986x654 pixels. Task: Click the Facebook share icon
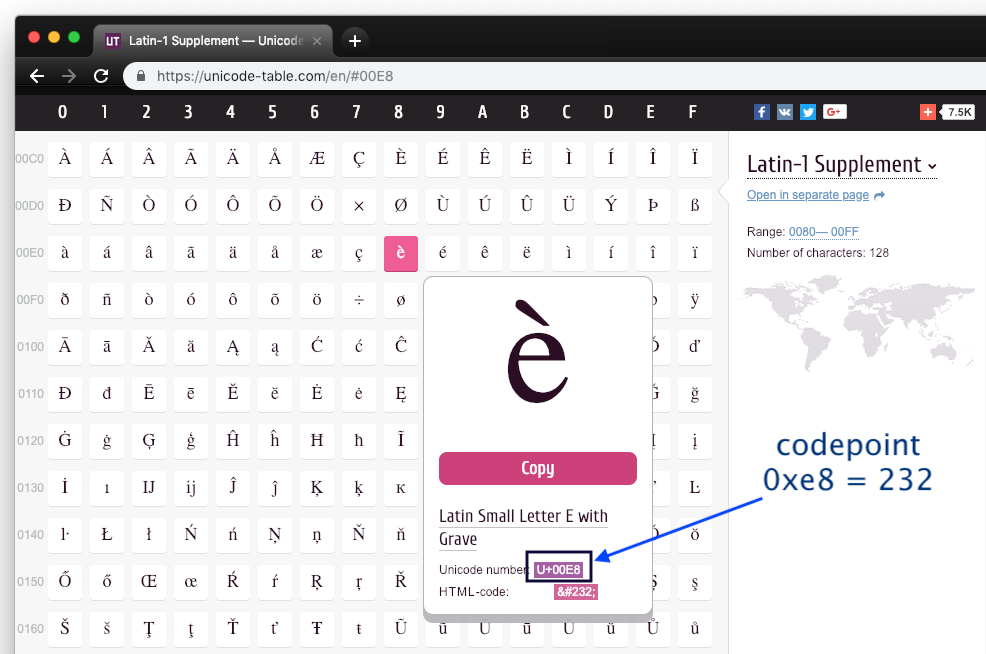click(762, 112)
